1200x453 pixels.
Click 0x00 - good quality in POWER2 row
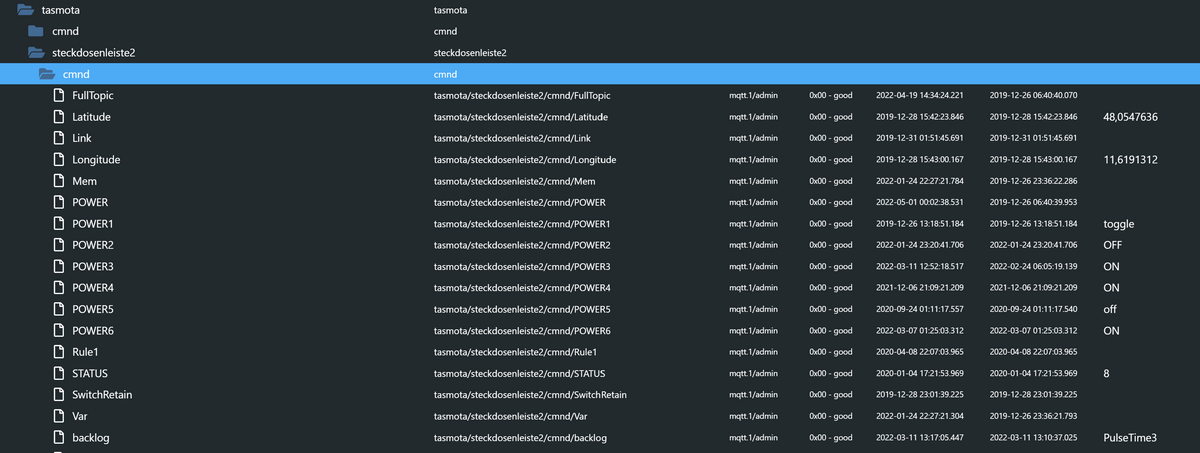pos(830,245)
